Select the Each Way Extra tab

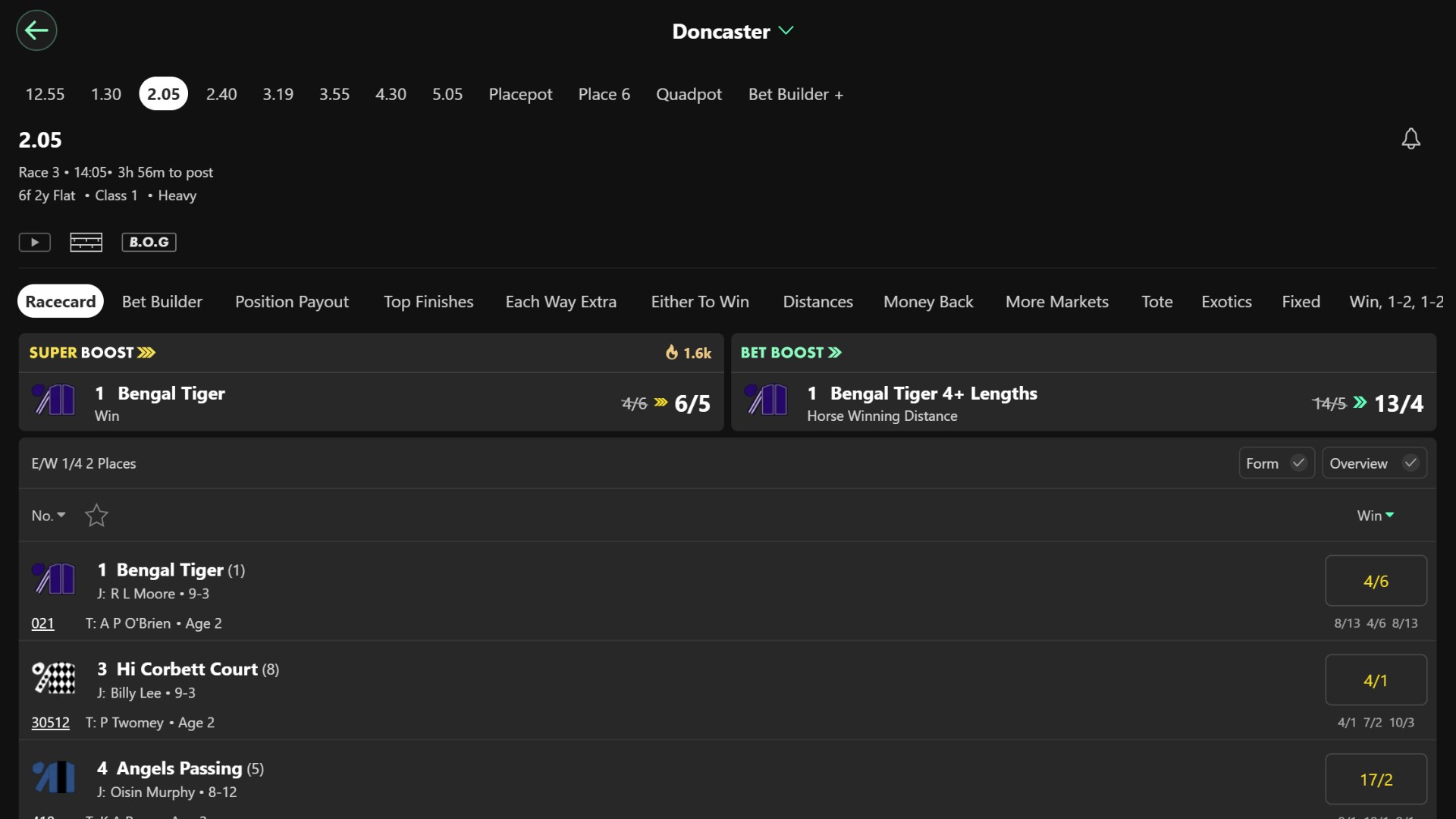(x=561, y=302)
